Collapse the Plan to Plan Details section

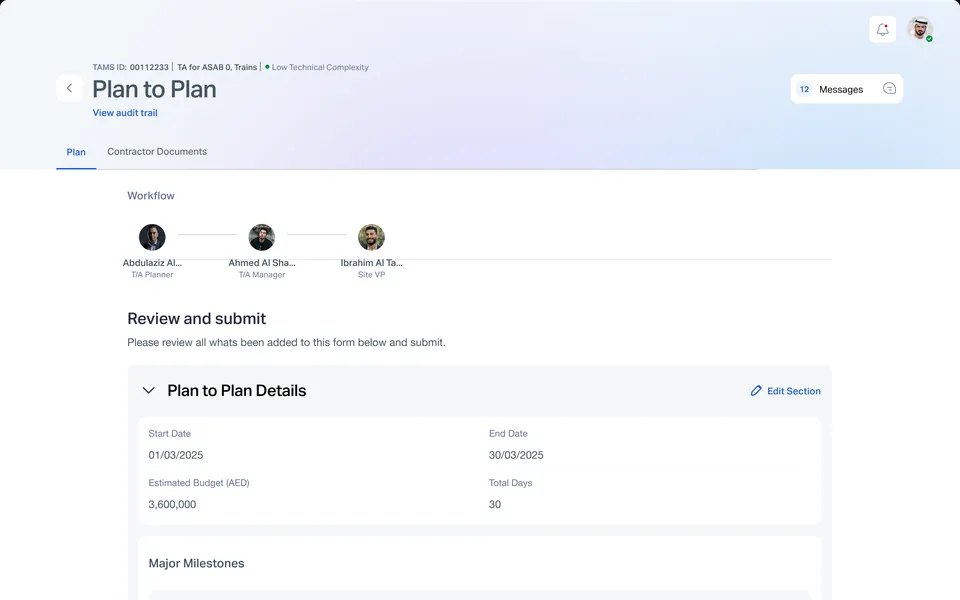point(148,391)
